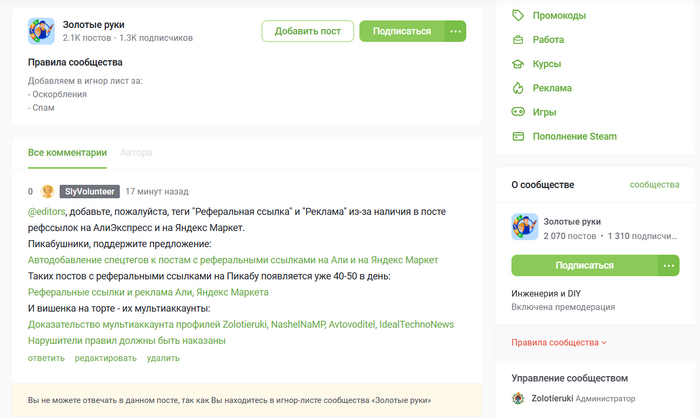Open Золотые руки title in header

point(93,25)
